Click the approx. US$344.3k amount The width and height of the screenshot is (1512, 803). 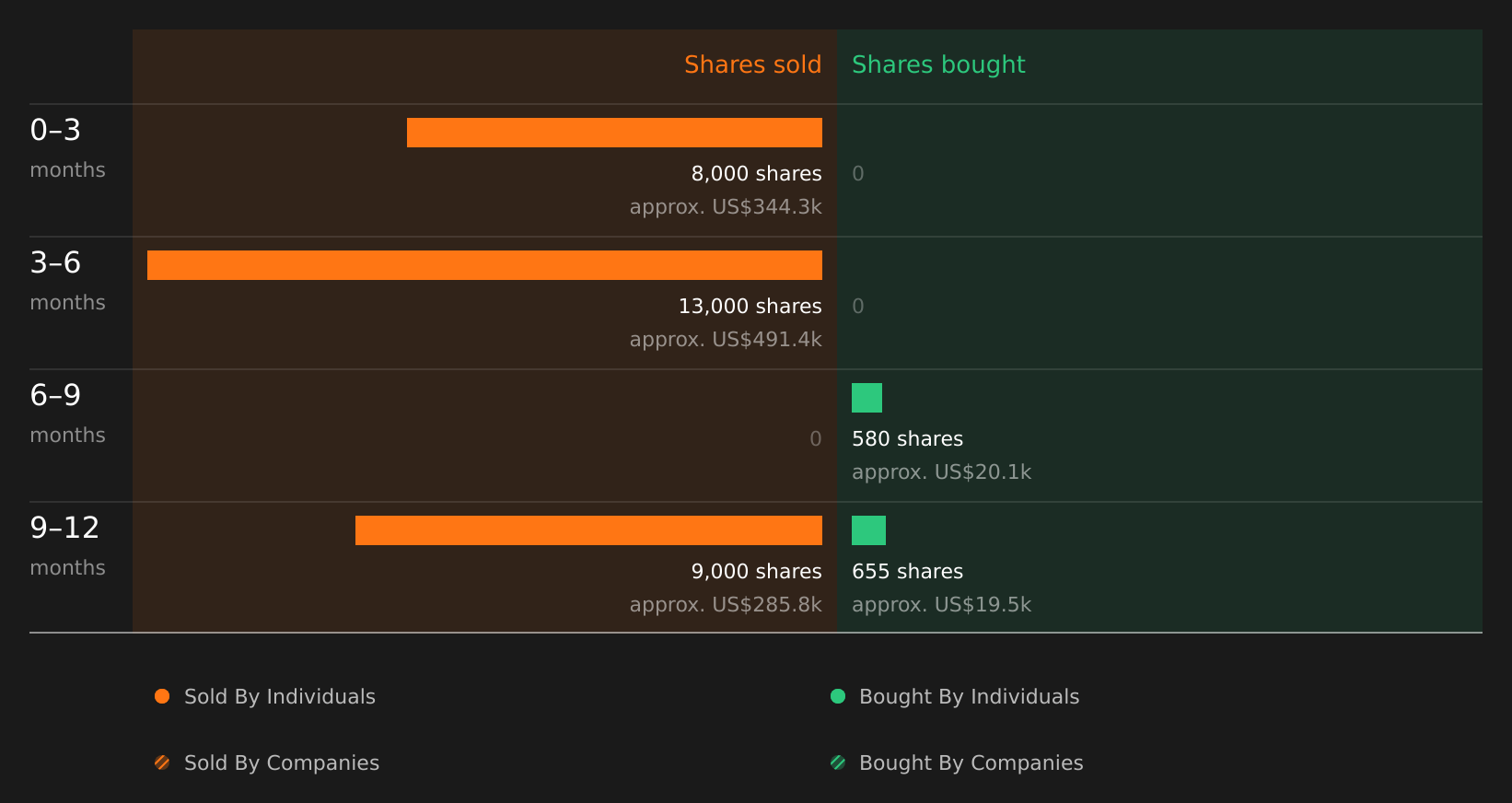tap(726, 207)
